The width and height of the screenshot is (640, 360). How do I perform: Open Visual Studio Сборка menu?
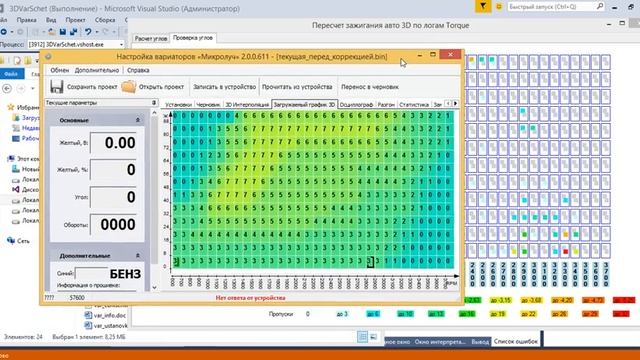105,20
